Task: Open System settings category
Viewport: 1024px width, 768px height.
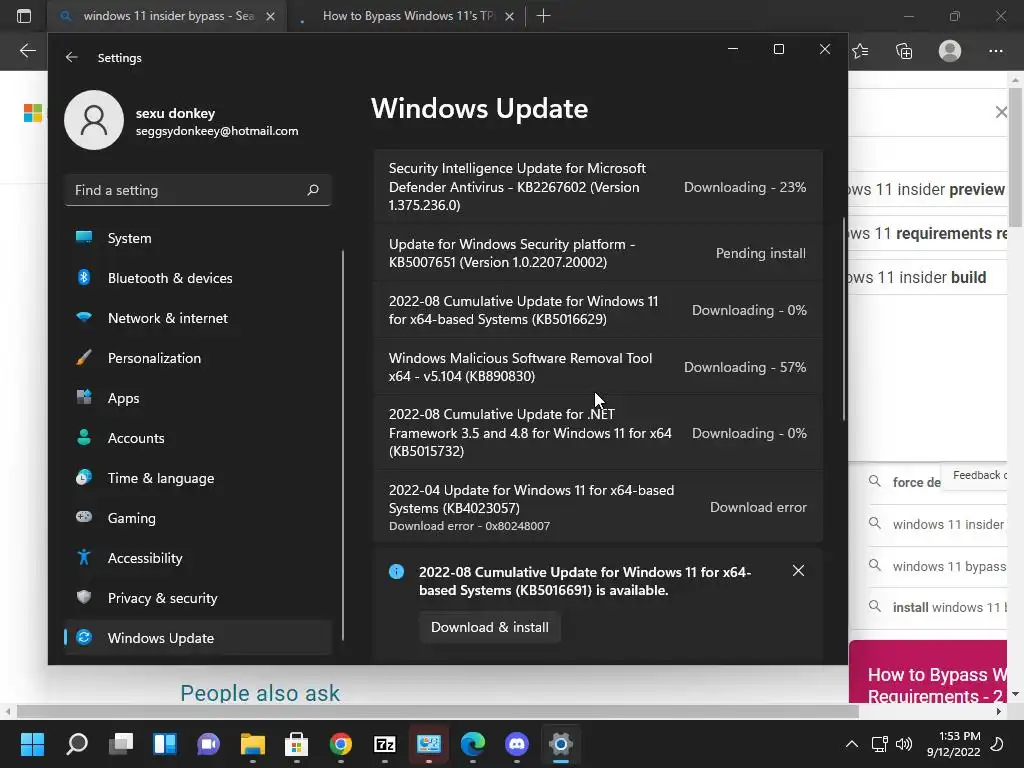Action: pyautogui.click(x=198, y=238)
